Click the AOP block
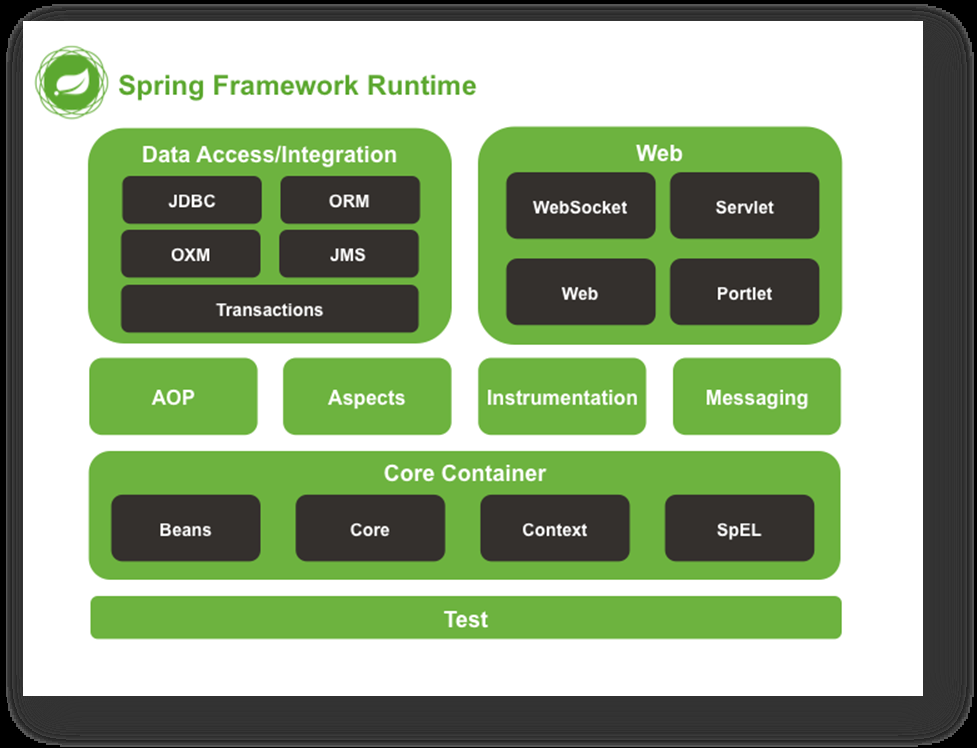This screenshot has width=977, height=748. tap(173, 396)
